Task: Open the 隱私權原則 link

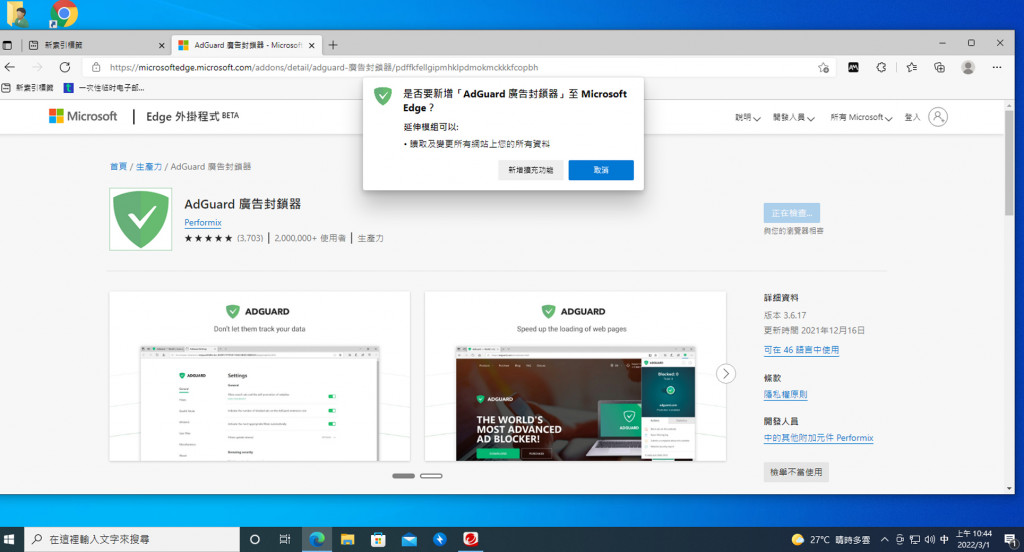Action: coord(786,395)
